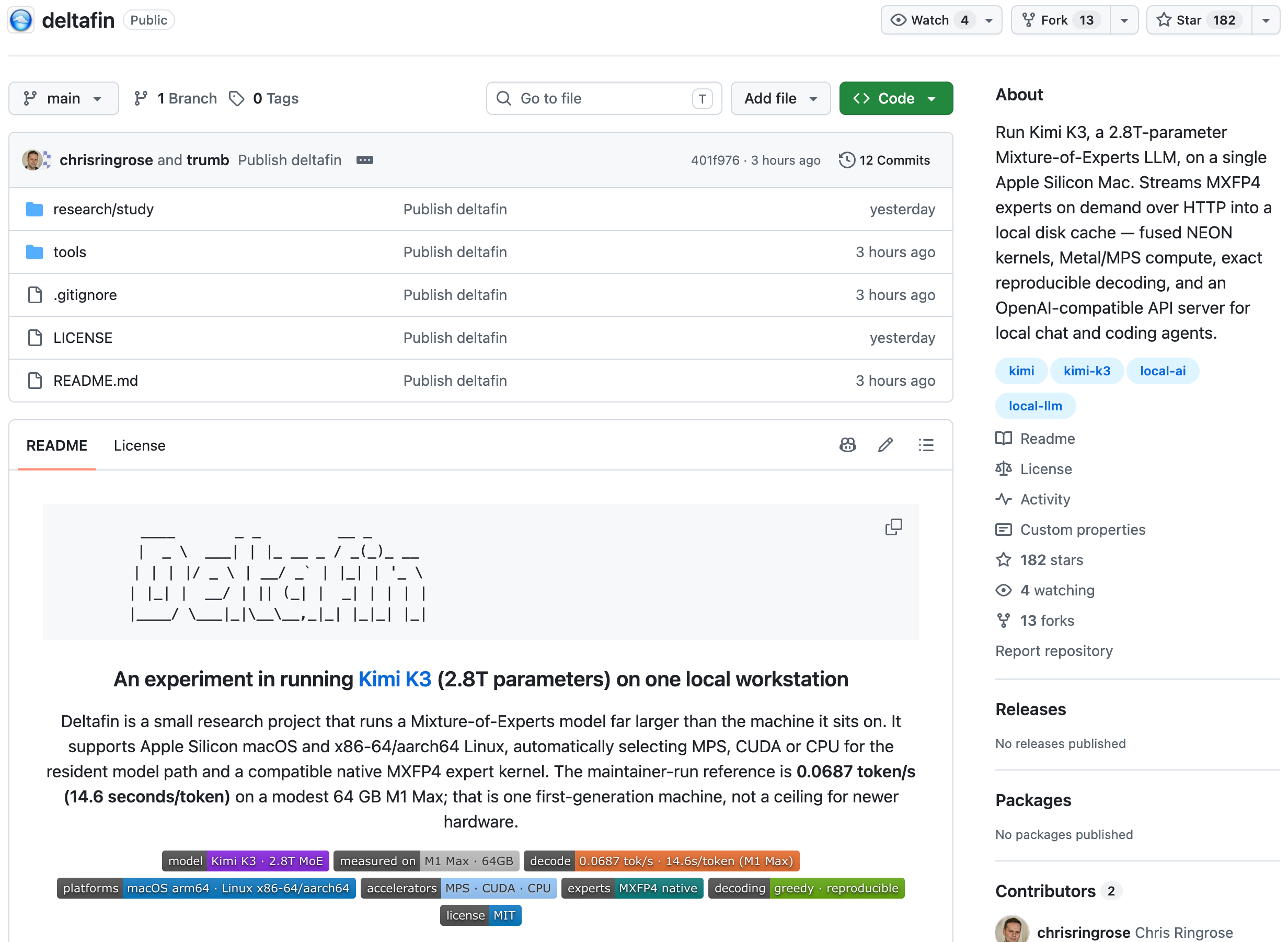
Task: Open chrisringrose author link in commit bar
Action: [106, 159]
